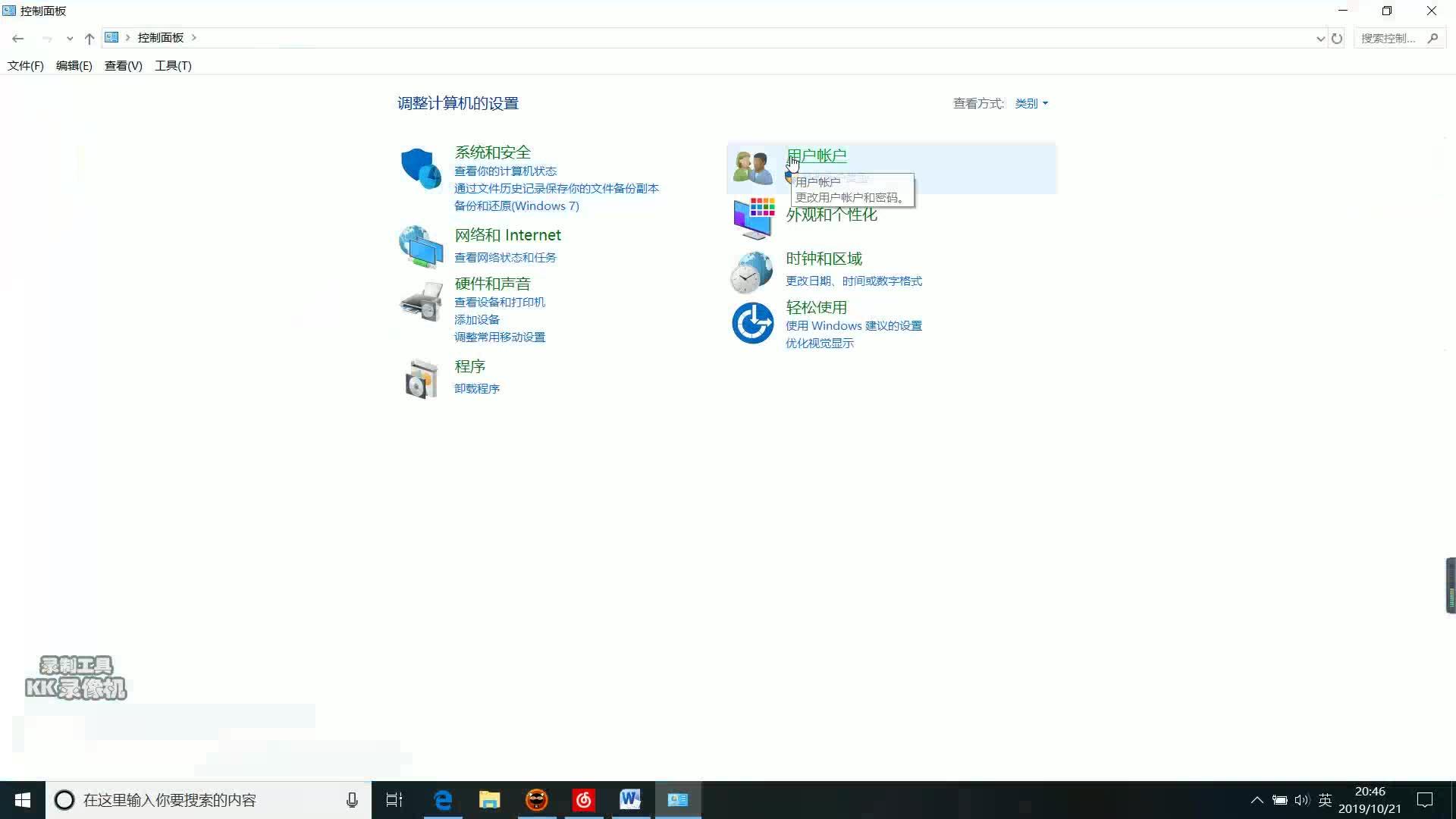
Task: Open 调整常用移动设置 link
Action: click(500, 337)
